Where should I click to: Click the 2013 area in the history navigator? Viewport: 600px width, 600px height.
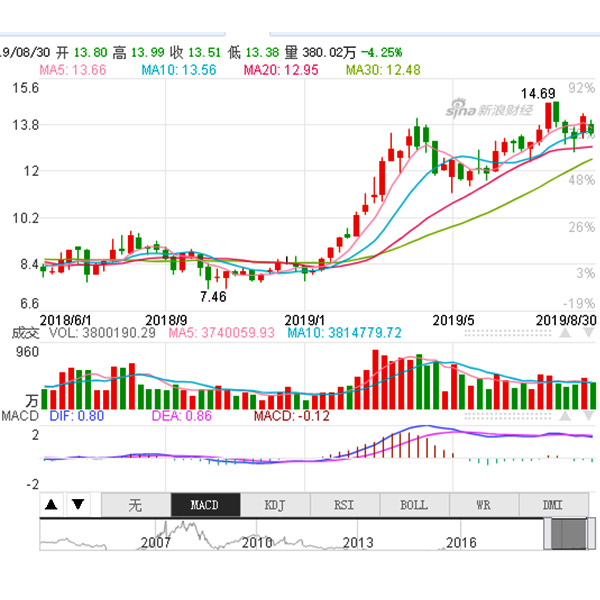(358, 542)
